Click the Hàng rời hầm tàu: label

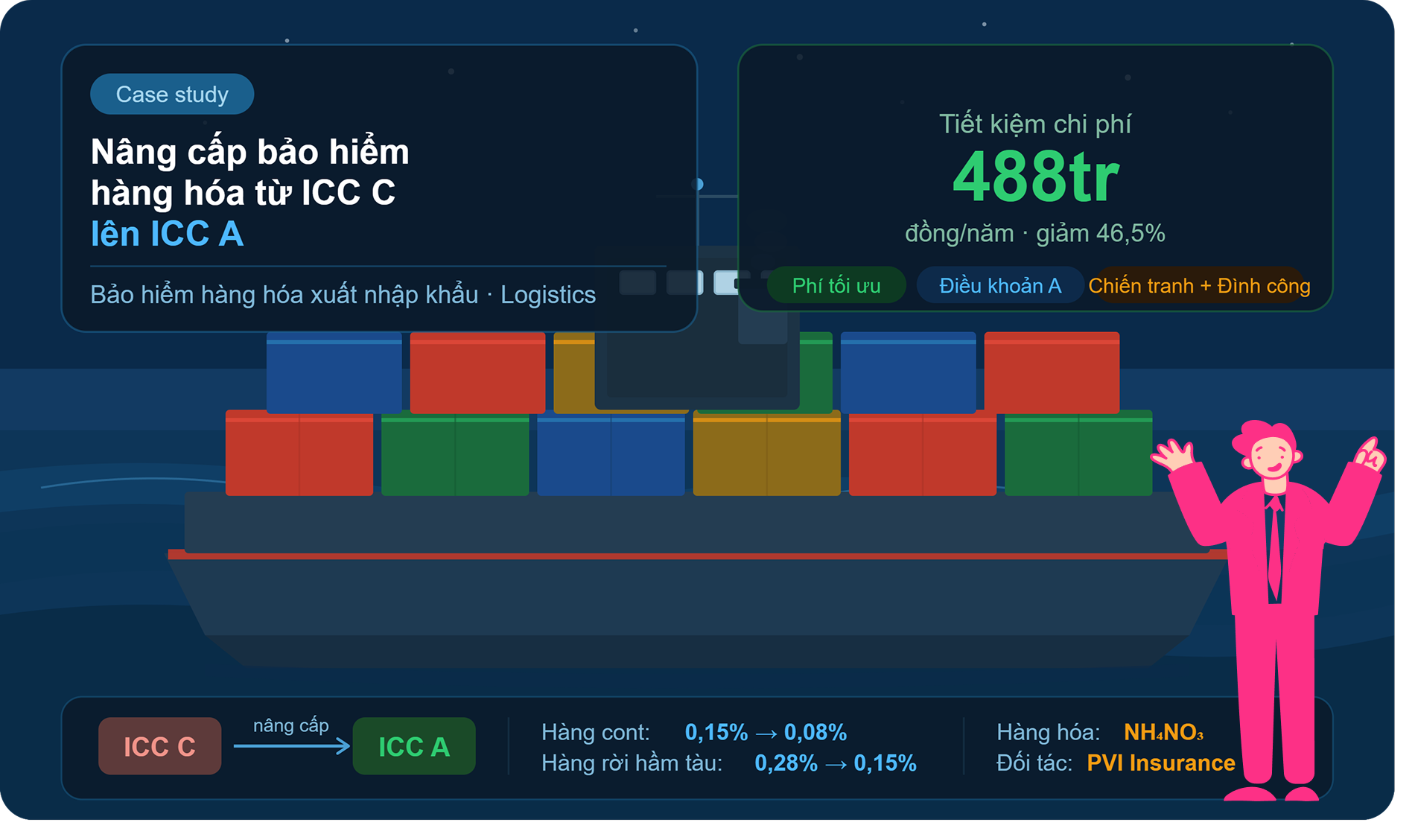632,763
